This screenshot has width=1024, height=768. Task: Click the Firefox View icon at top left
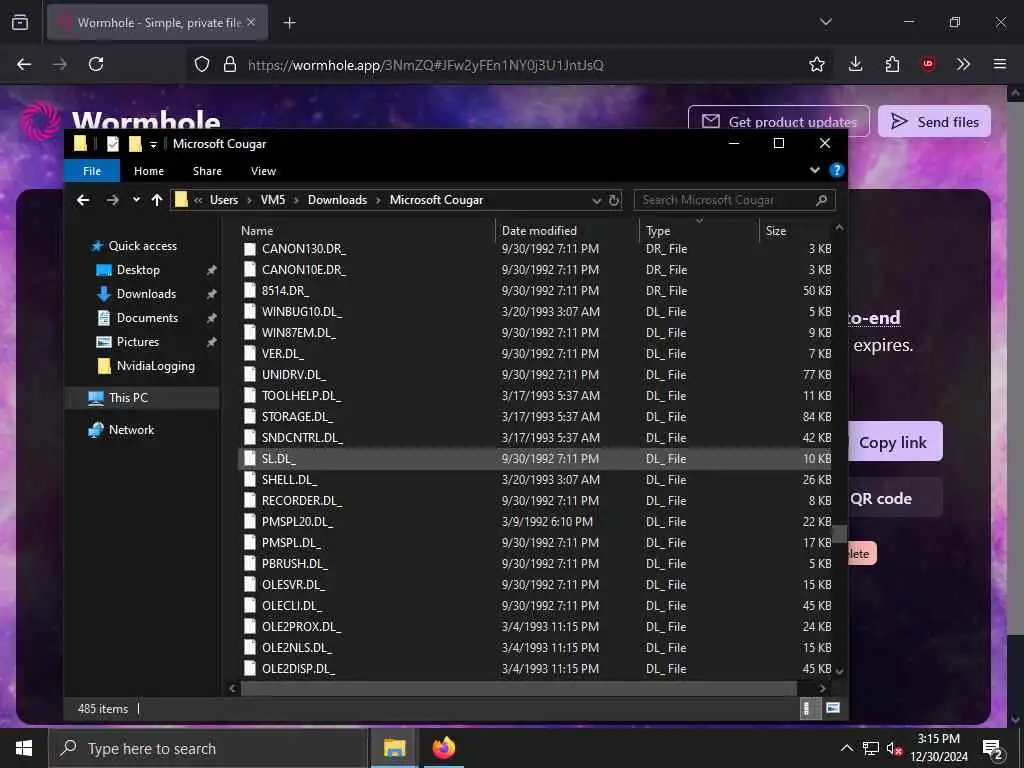(x=20, y=22)
